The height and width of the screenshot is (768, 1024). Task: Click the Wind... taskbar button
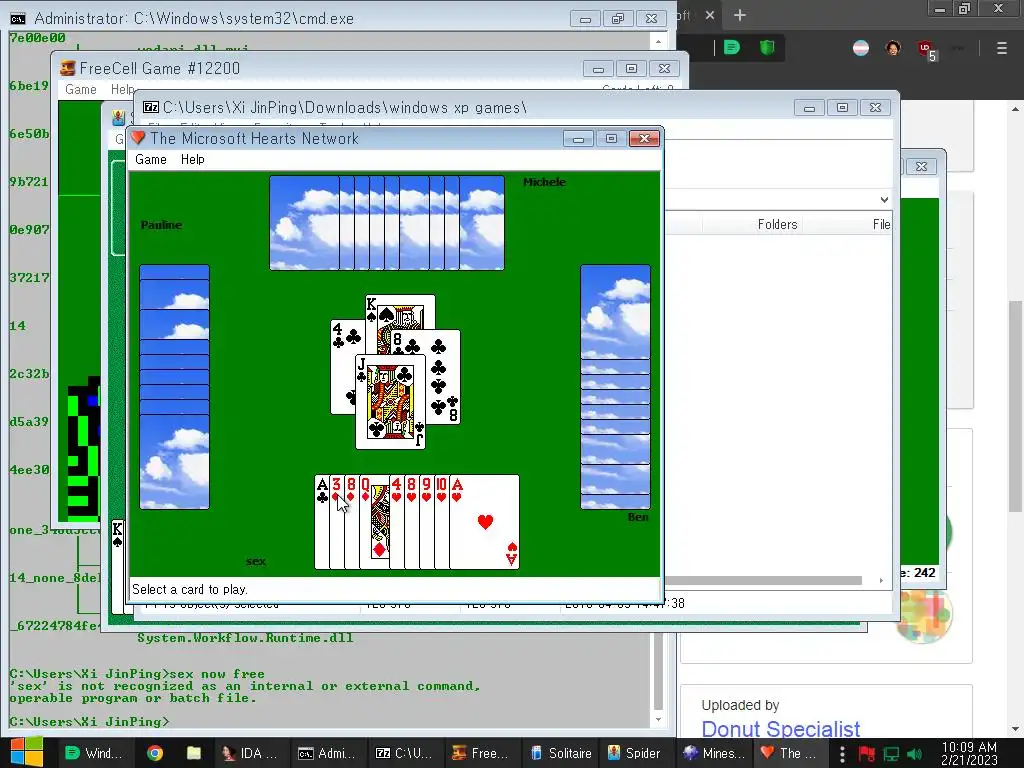(x=95, y=753)
